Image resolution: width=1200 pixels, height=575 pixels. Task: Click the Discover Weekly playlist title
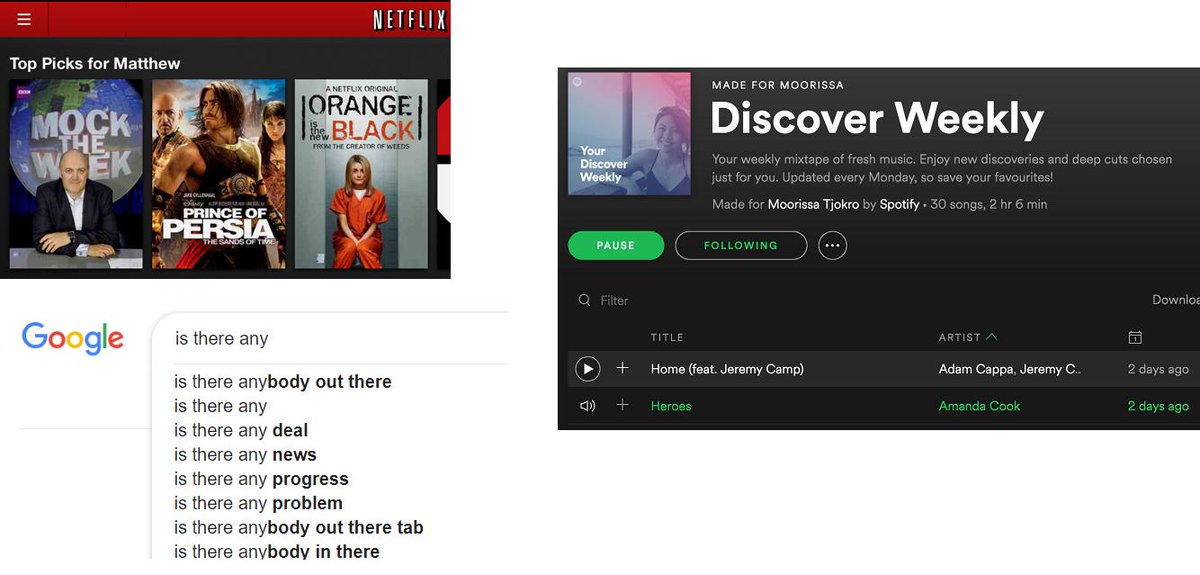coord(877,120)
